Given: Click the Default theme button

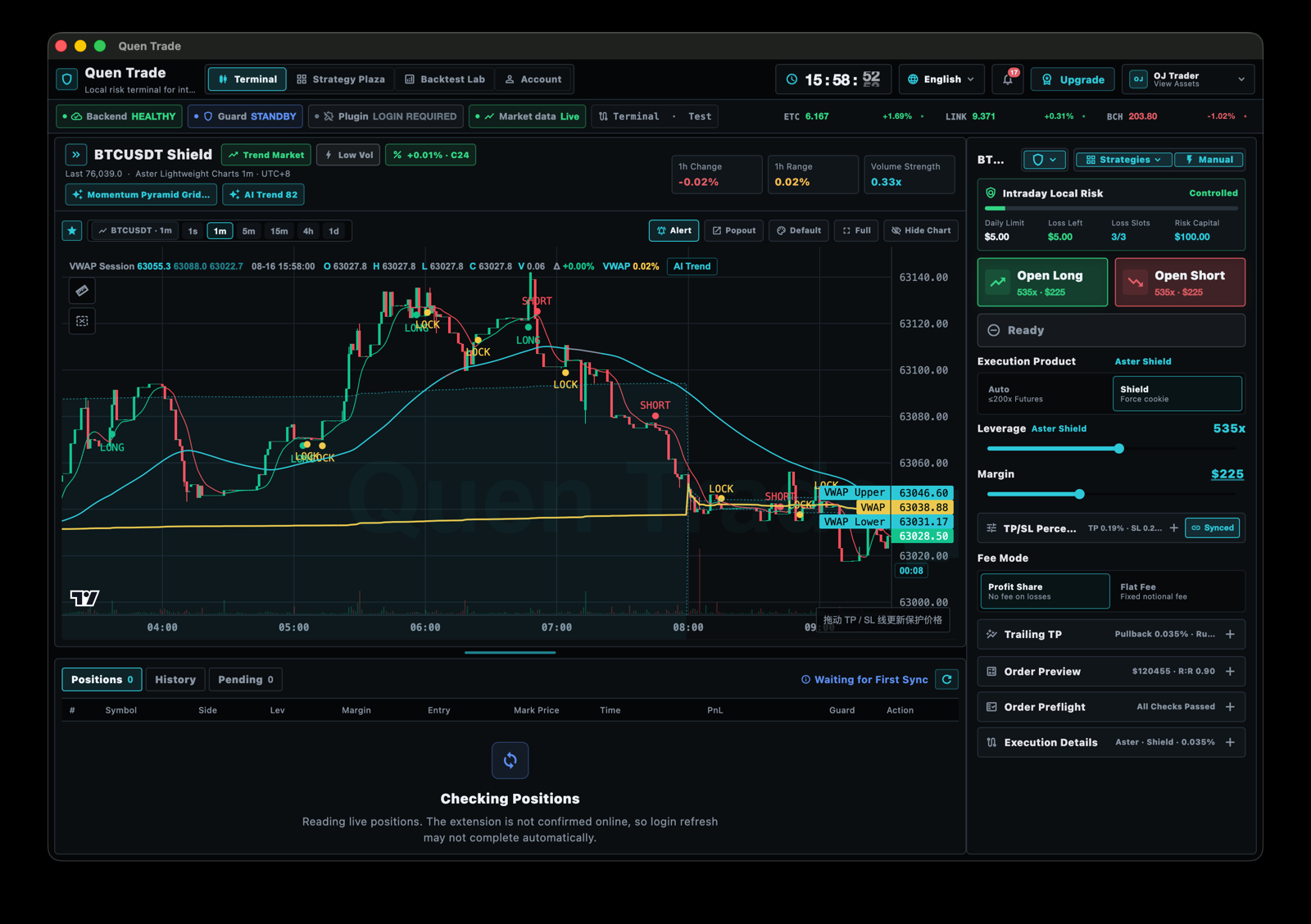Looking at the screenshot, I should (x=799, y=231).
